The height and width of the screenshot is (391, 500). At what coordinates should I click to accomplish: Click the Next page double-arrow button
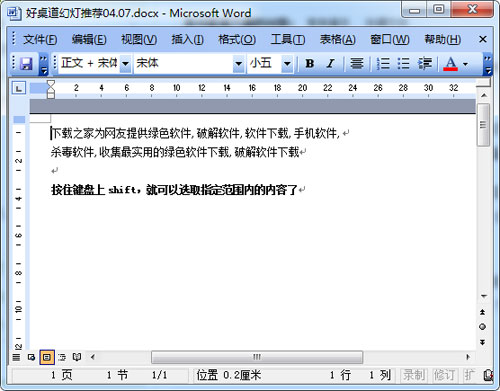[x=483, y=342]
